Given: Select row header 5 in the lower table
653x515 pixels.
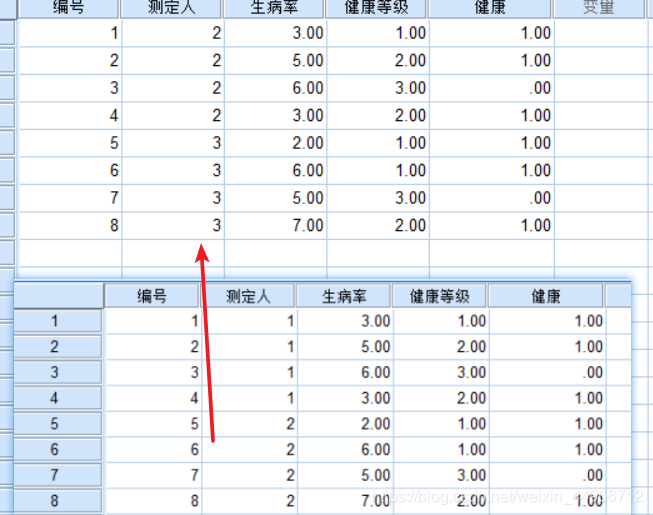Looking at the screenshot, I should [57, 424].
